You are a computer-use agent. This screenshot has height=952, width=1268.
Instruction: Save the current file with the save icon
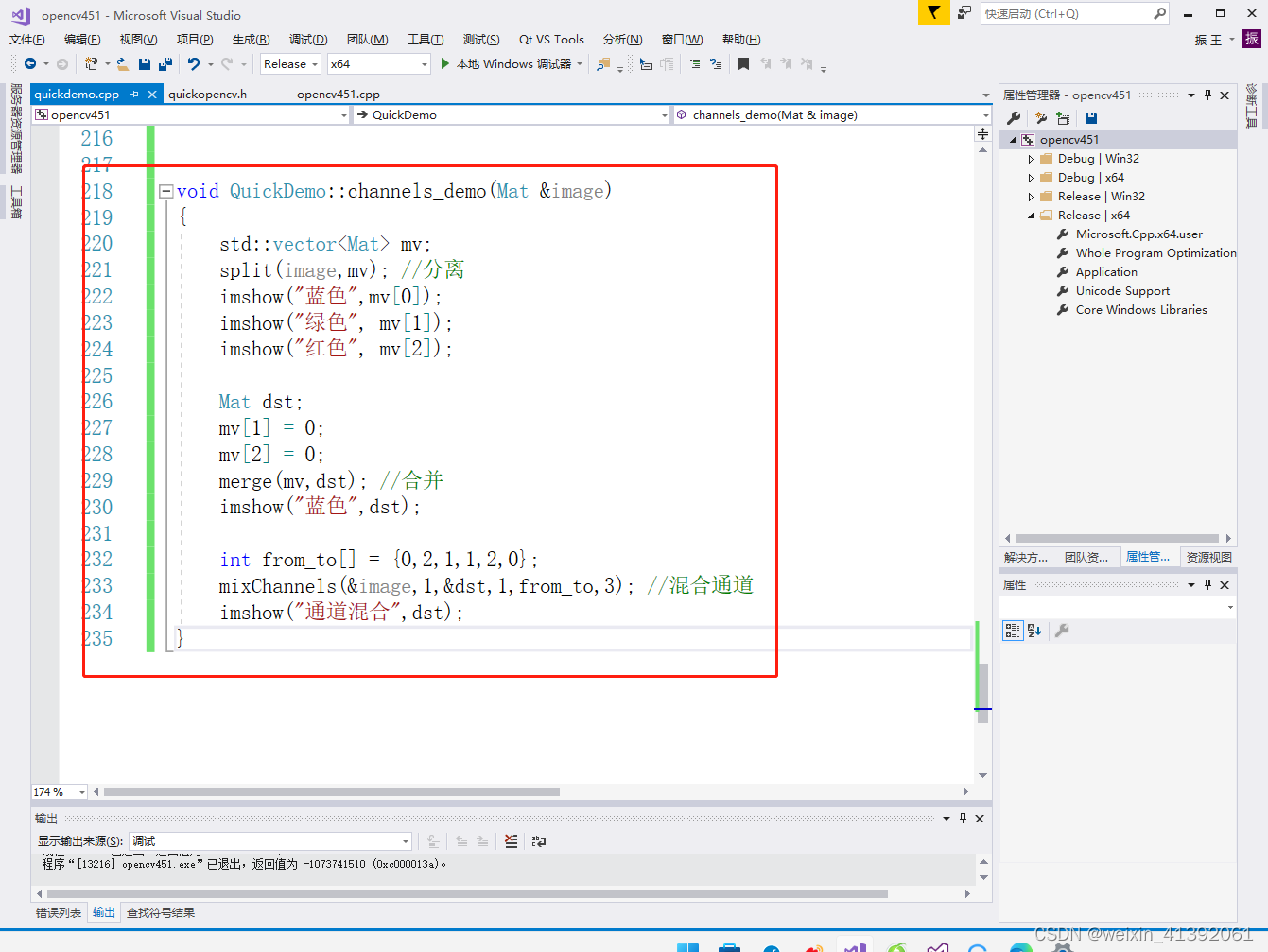click(145, 63)
